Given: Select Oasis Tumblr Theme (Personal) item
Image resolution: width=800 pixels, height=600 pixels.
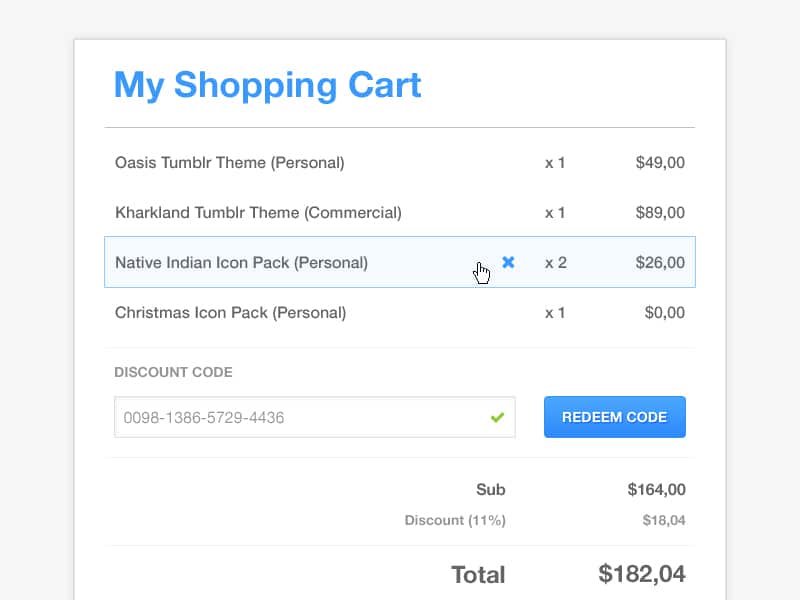Looking at the screenshot, I should [230, 162].
